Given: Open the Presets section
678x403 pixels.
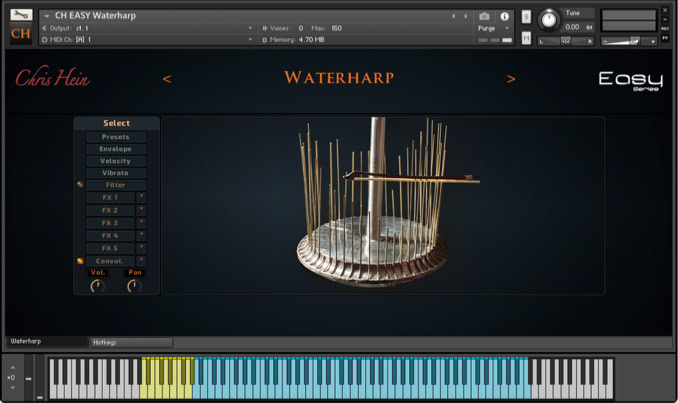Looking at the screenshot, I should pos(116,137).
